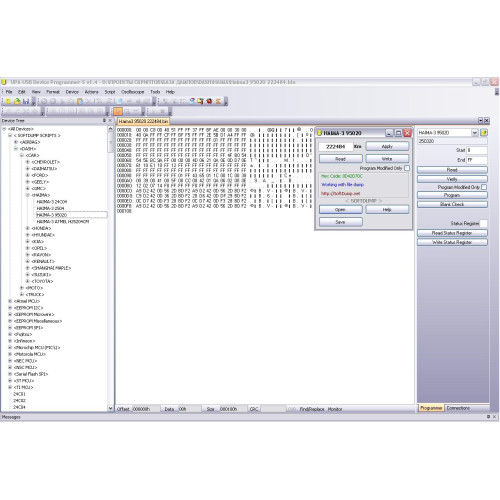Viewport: 500px width, 500px height.
Task: Enable Program Modified Only in programmer panel
Action: coord(484,187)
